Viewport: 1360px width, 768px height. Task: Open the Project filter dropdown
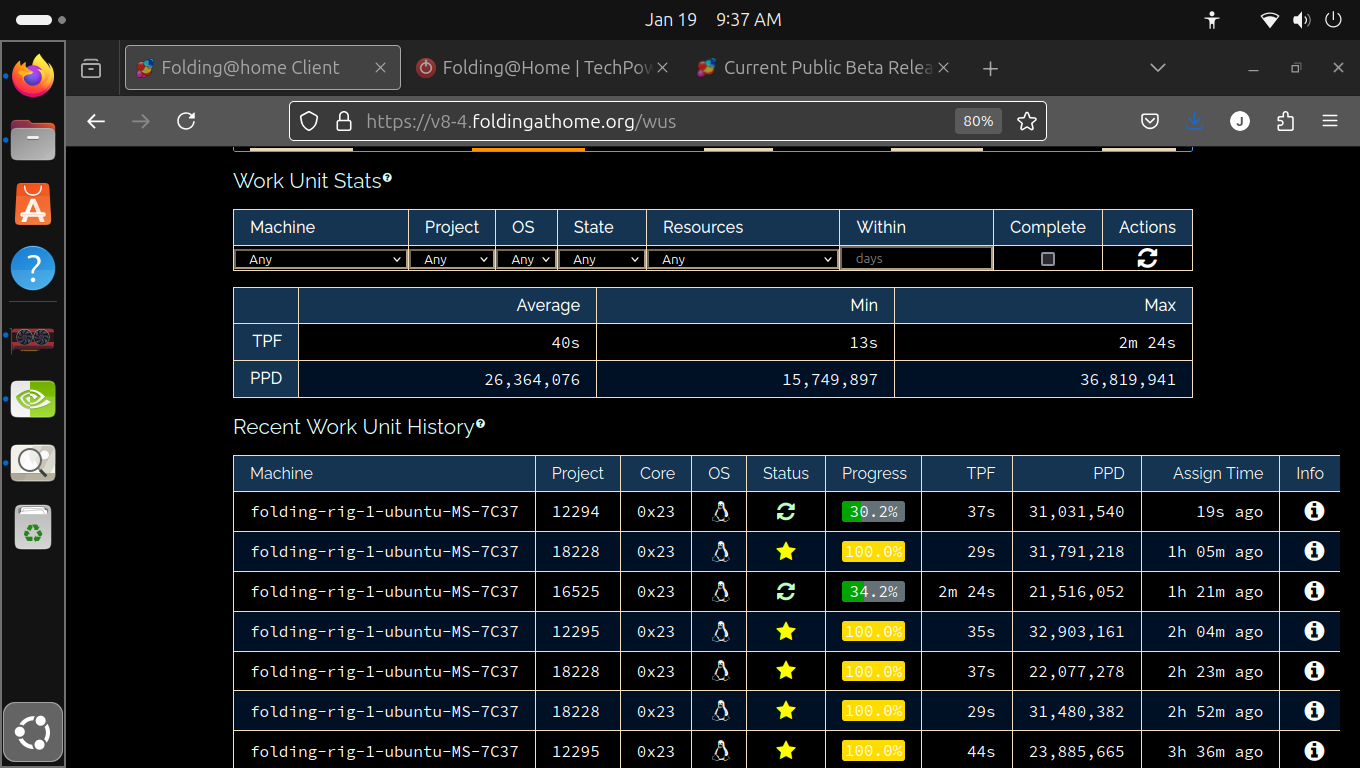click(x=452, y=259)
